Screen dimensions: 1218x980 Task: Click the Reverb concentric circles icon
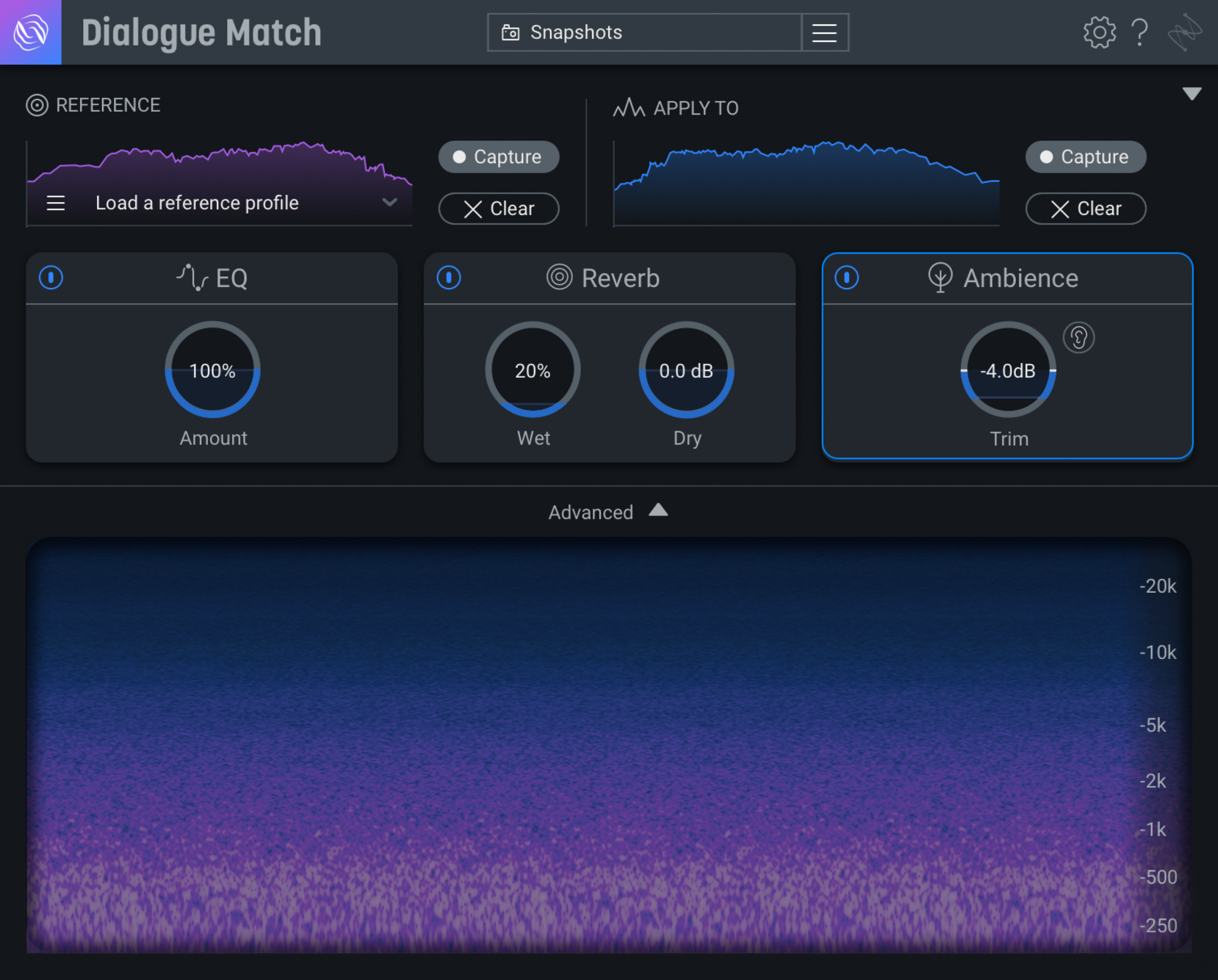coord(559,277)
